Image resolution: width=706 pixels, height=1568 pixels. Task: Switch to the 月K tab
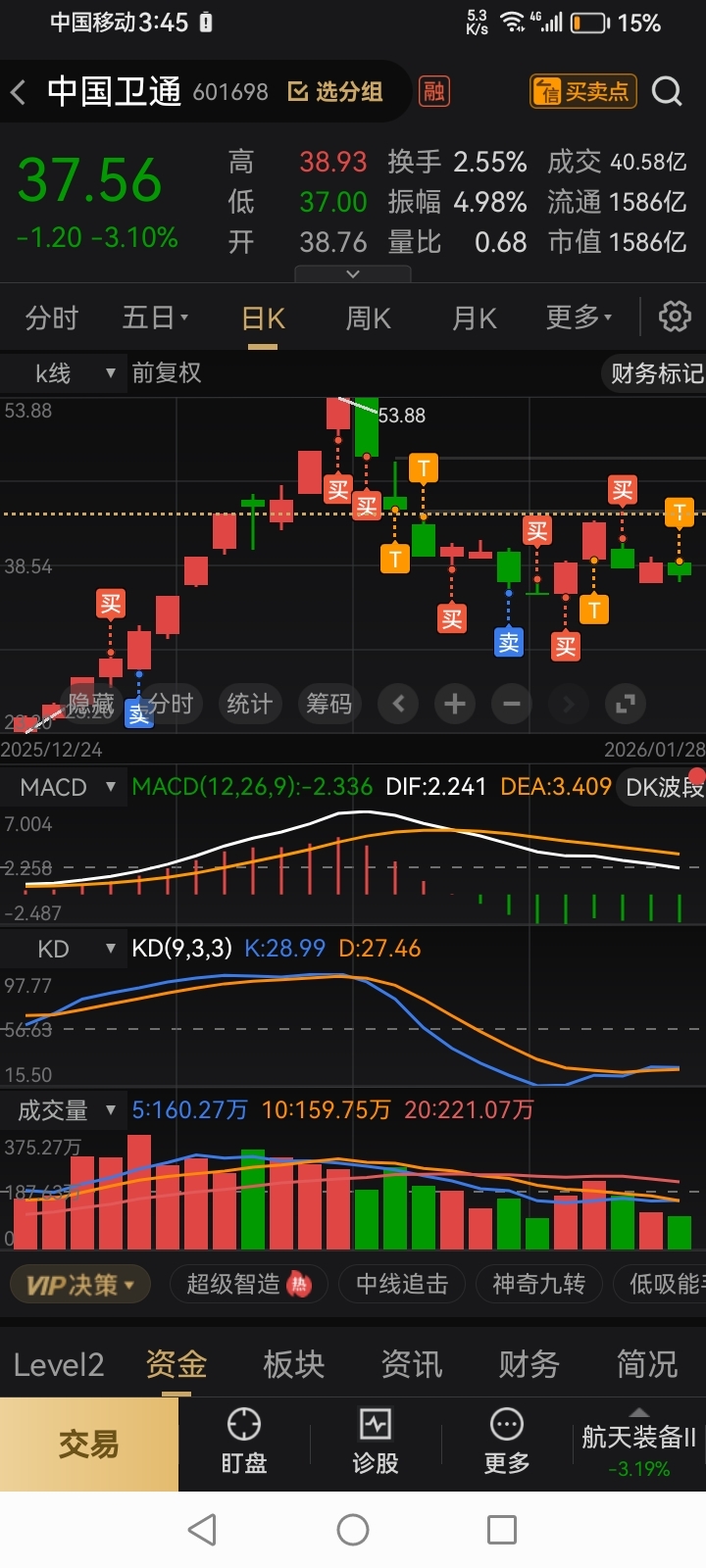click(x=475, y=318)
